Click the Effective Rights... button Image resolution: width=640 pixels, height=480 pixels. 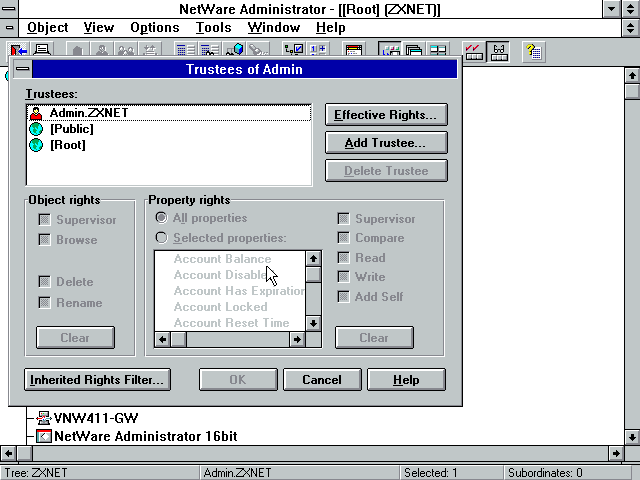pyautogui.click(x=386, y=115)
